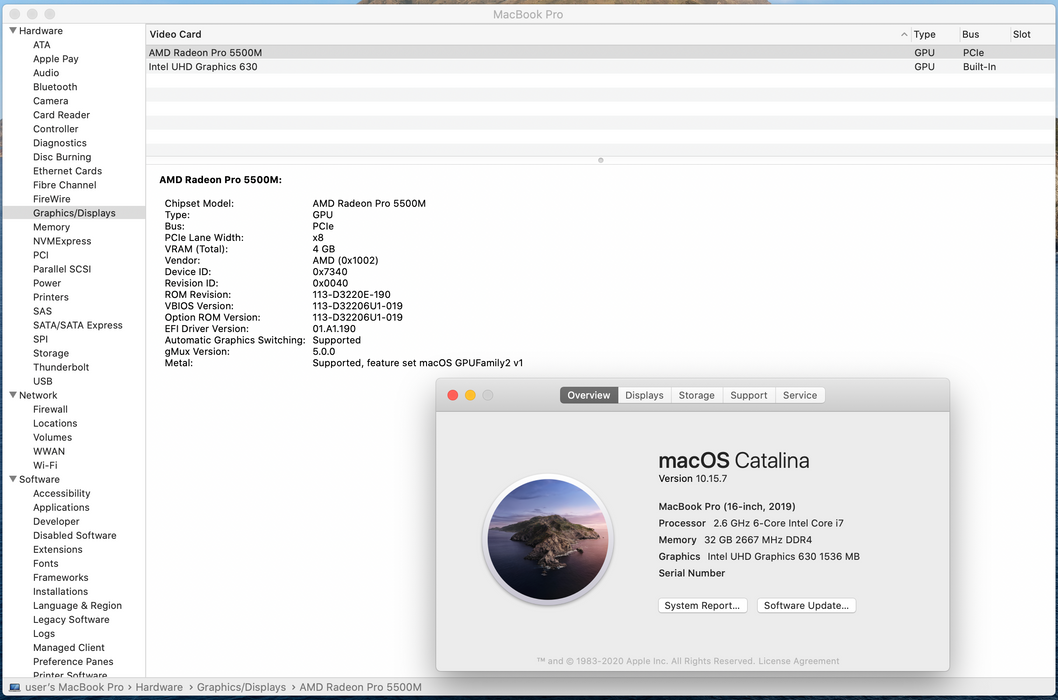Select Thunderbolt in the sidebar

pos(61,367)
